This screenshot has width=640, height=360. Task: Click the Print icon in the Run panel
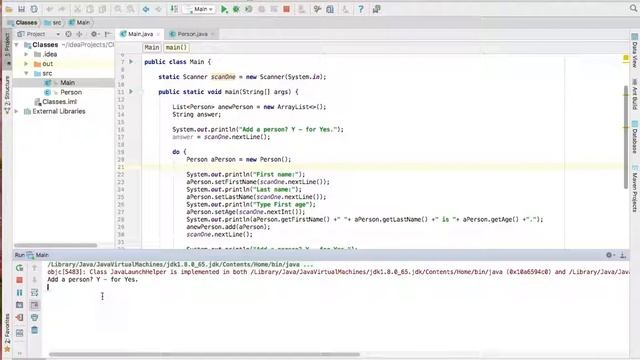[35, 318]
